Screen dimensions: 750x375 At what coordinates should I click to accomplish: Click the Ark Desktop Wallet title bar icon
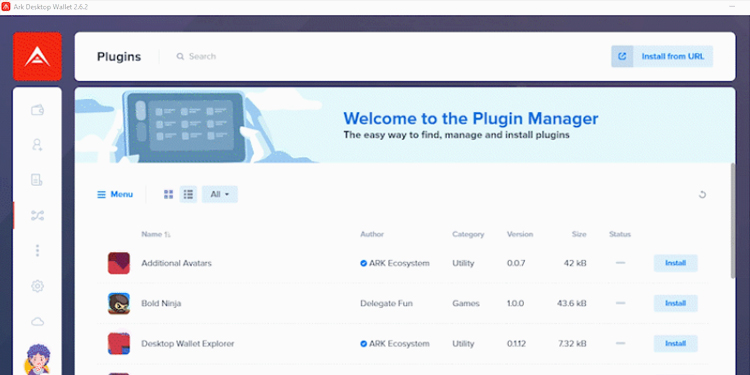[6, 7]
